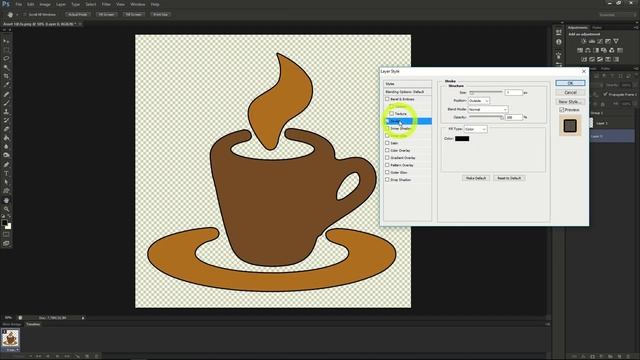This screenshot has height=360, width=640.
Task: Add a Hue/Saturation adjustment
Action: (580, 50)
